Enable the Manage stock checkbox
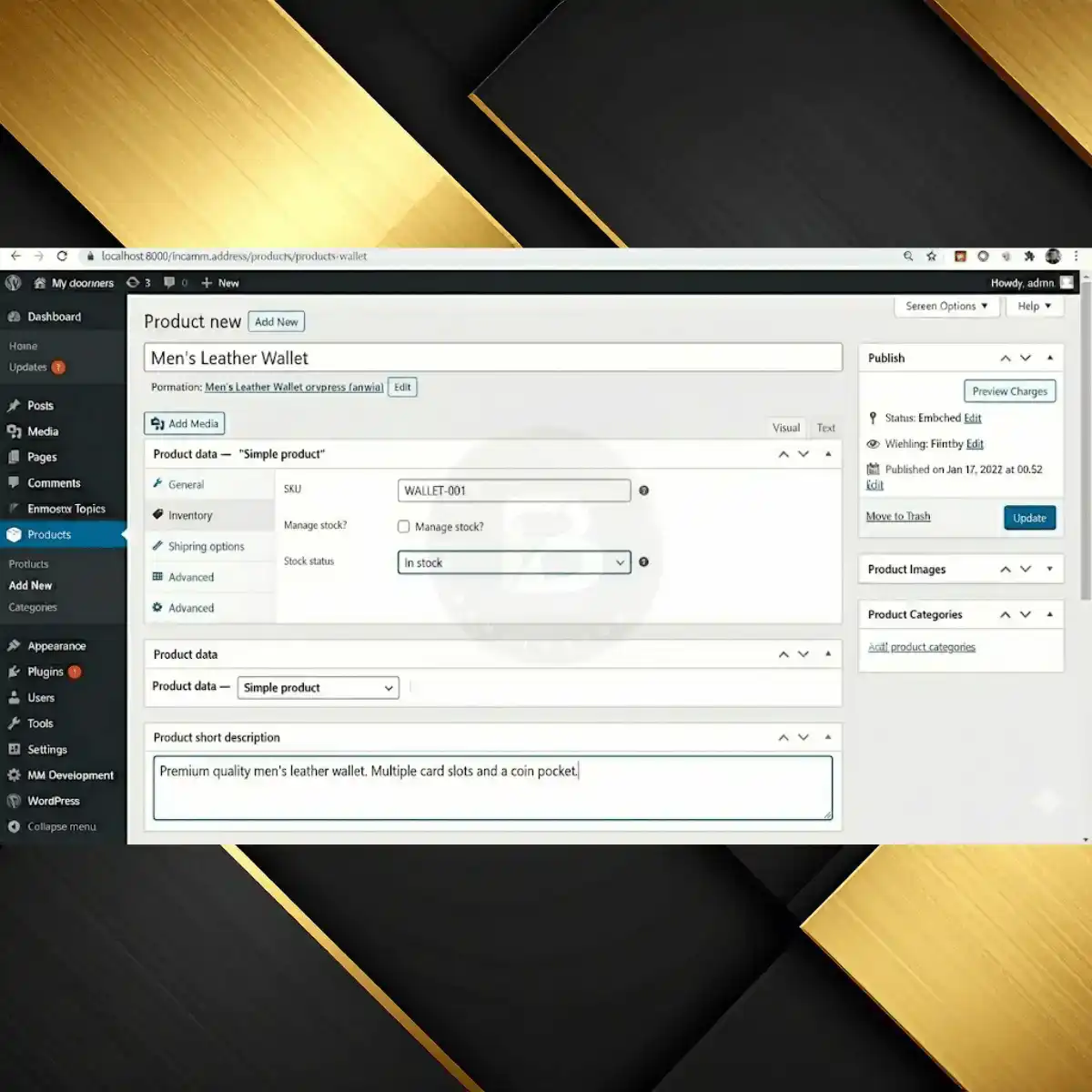Viewport: 1092px width, 1092px height. [403, 526]
